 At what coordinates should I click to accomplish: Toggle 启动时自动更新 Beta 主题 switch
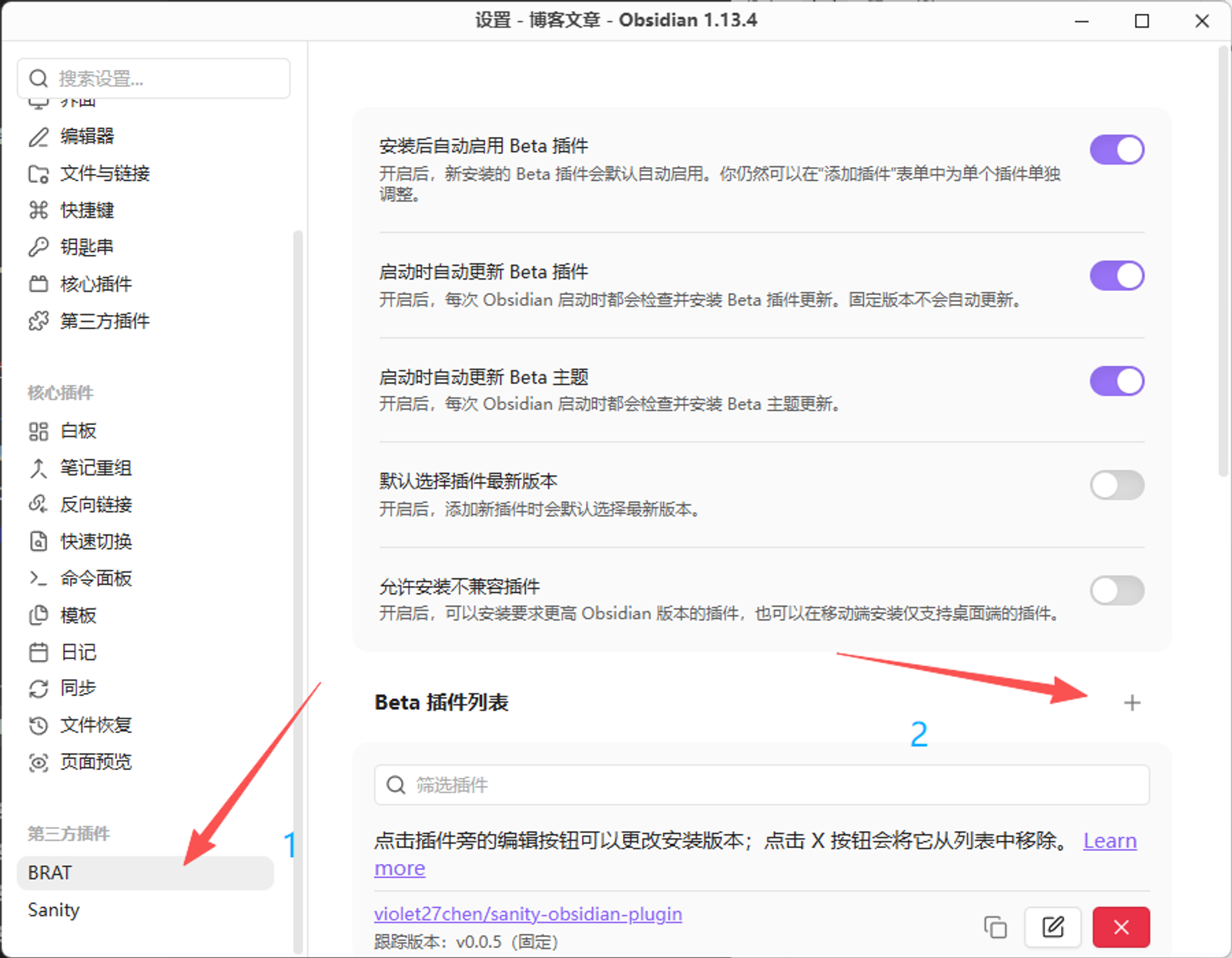(1116, 380)
